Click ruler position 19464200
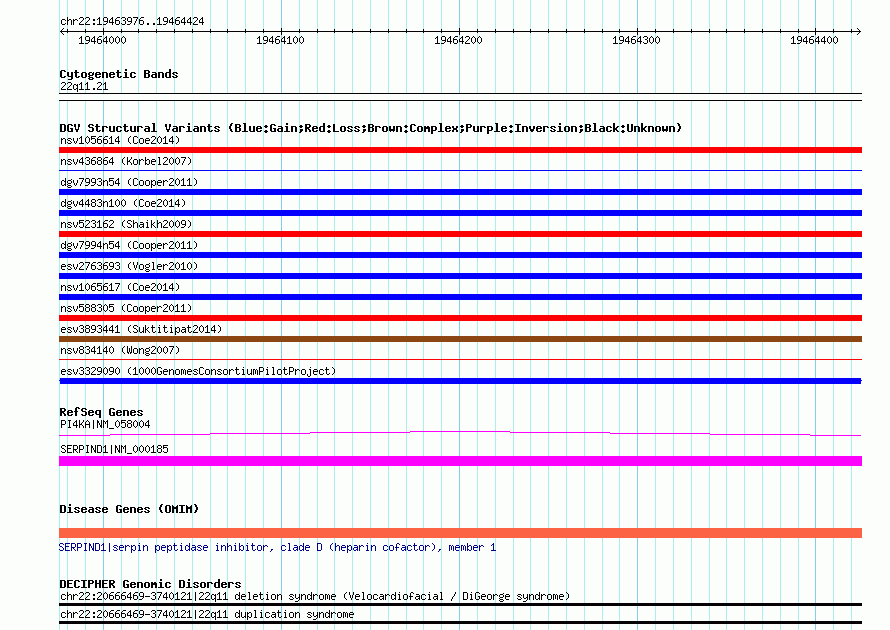 pos(458,40)
